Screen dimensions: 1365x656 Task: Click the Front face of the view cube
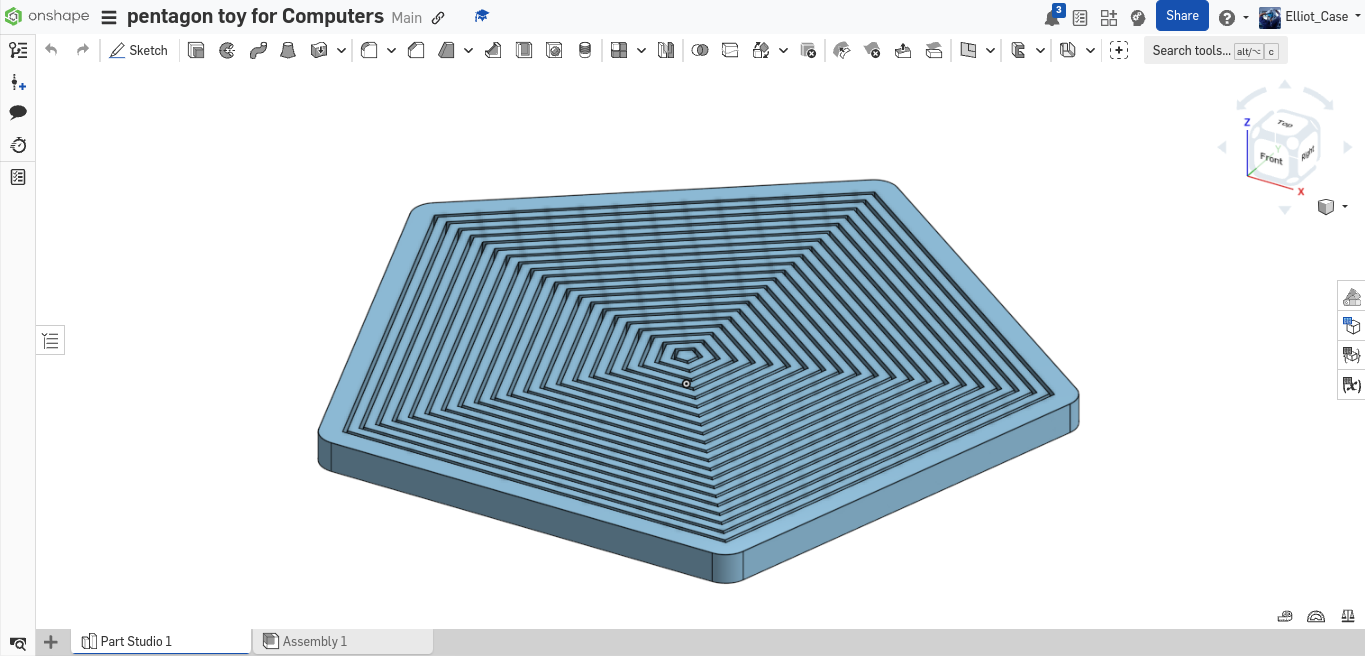(x=1270, y=159)
